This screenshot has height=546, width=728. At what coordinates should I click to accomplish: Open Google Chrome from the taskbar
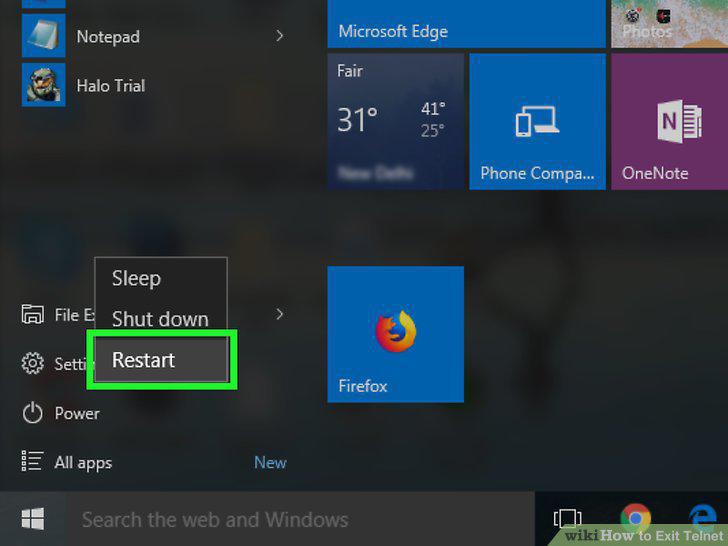(635, 518)
